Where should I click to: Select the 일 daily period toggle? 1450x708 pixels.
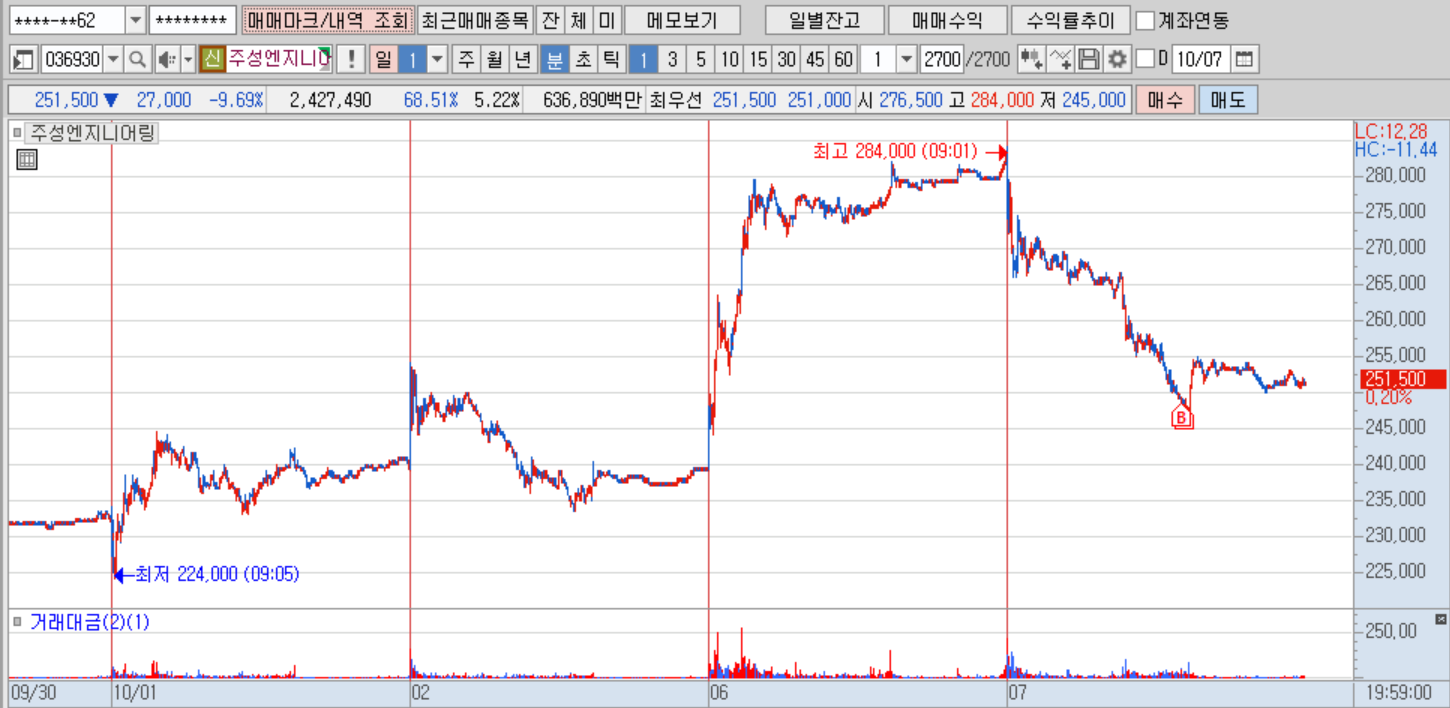(x=383, y=59)
